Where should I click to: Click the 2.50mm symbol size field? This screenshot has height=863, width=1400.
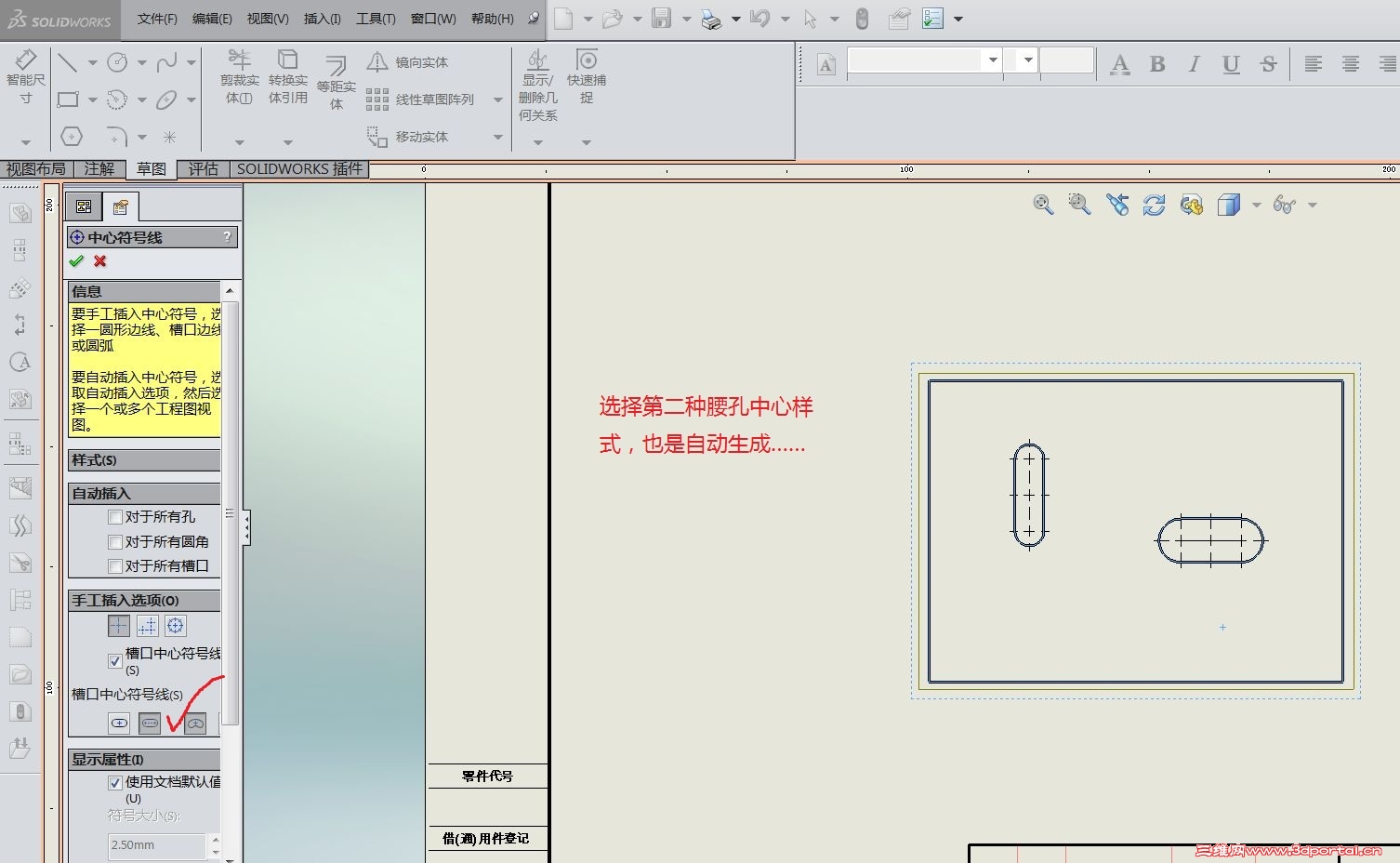coord(157,845)
